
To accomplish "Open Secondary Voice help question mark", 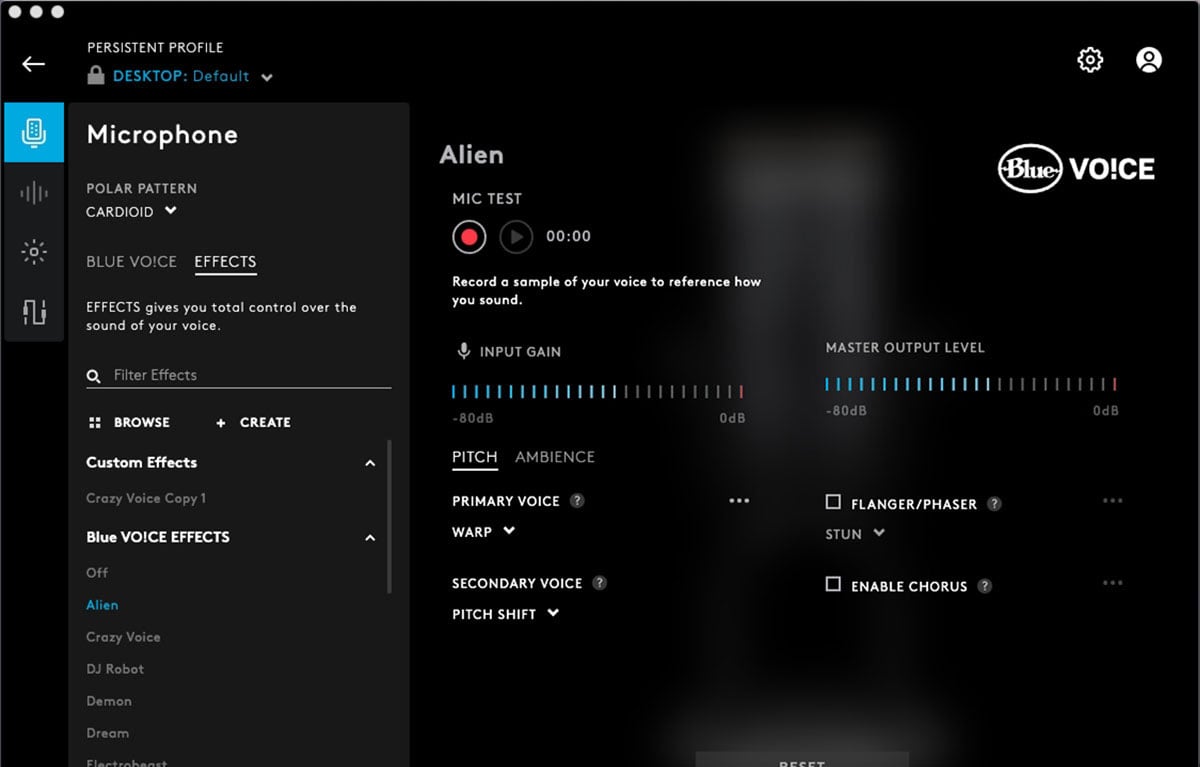I will pos(599,583).
